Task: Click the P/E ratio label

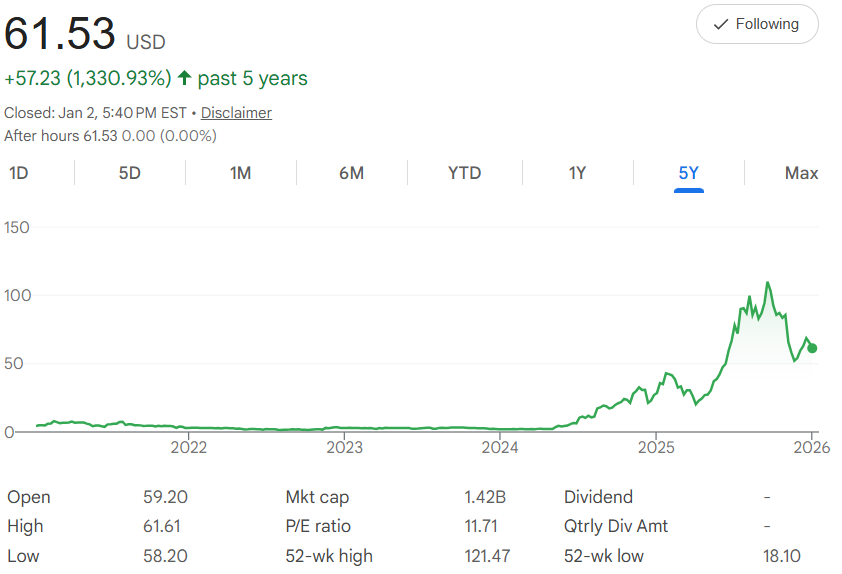Action: pyautogui.click(x=318, y=526)
